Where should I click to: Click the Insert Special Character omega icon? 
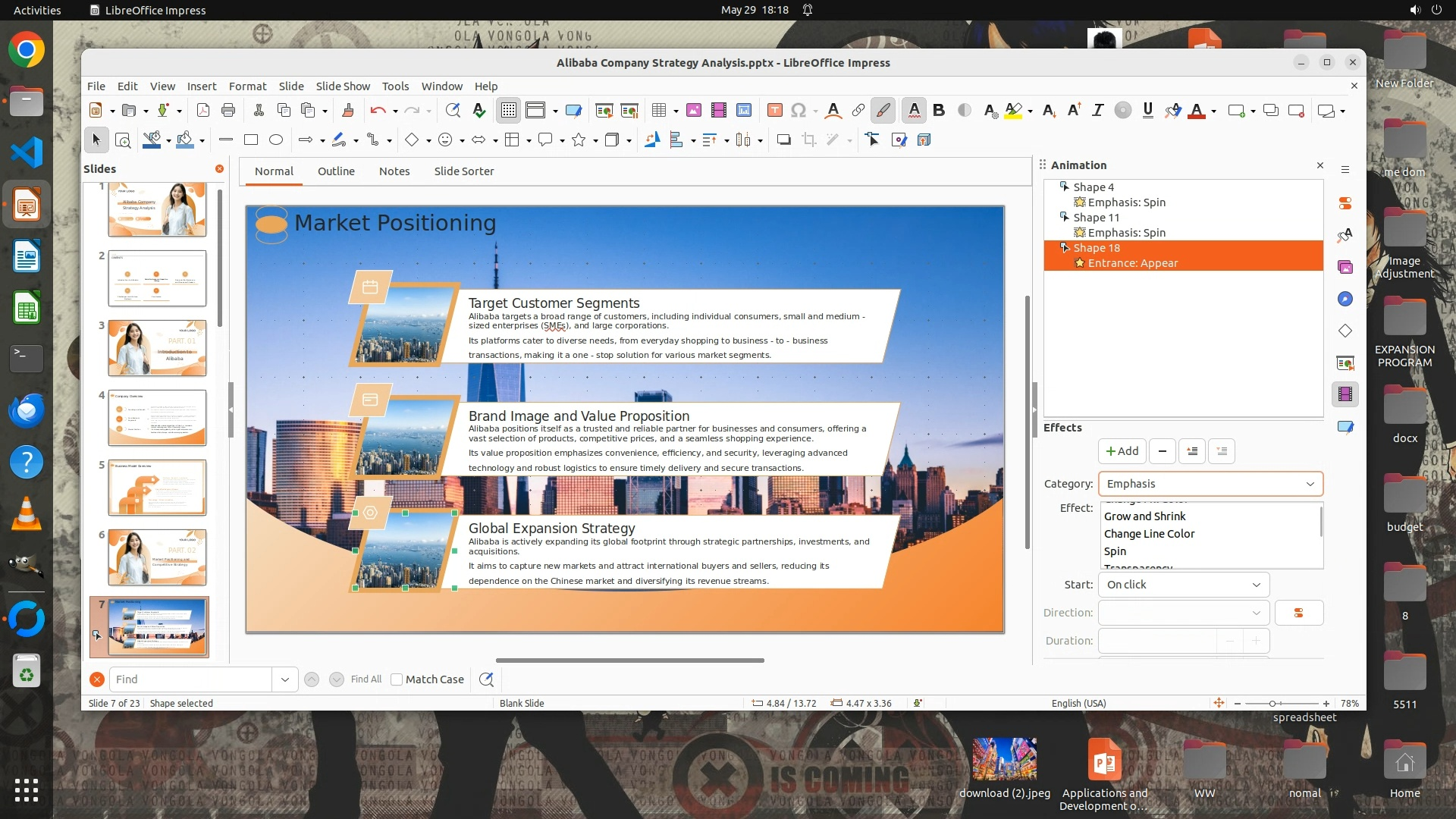tap(798, 111)
